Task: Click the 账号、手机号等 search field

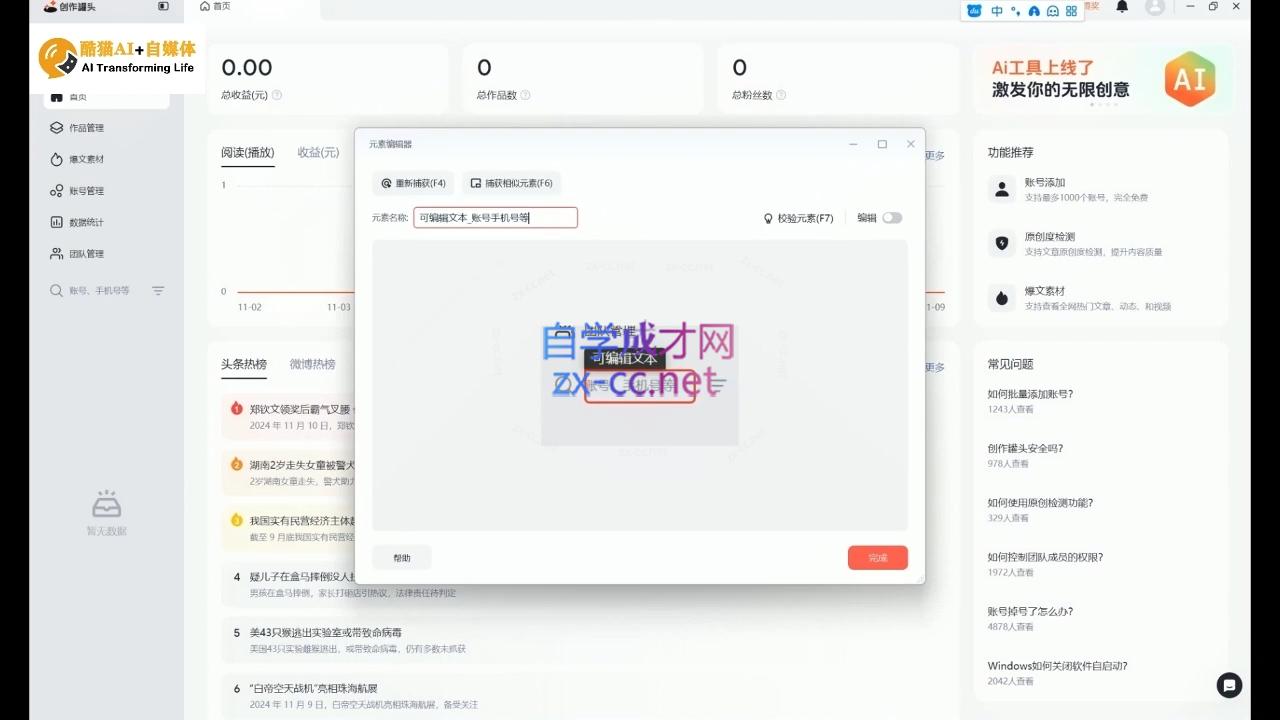Action: point(99,291)
